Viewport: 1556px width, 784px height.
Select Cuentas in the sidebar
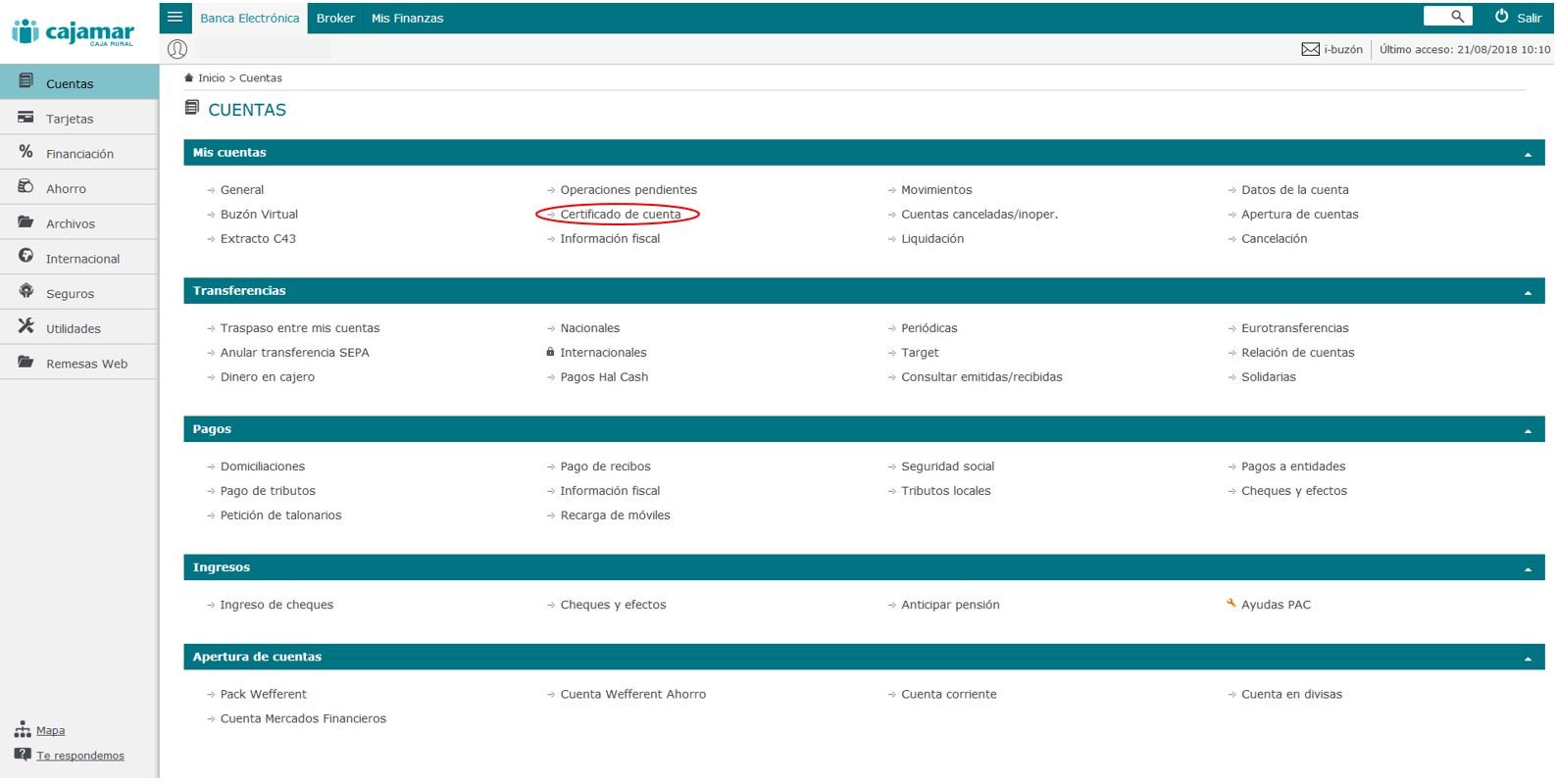pos(79,82)
